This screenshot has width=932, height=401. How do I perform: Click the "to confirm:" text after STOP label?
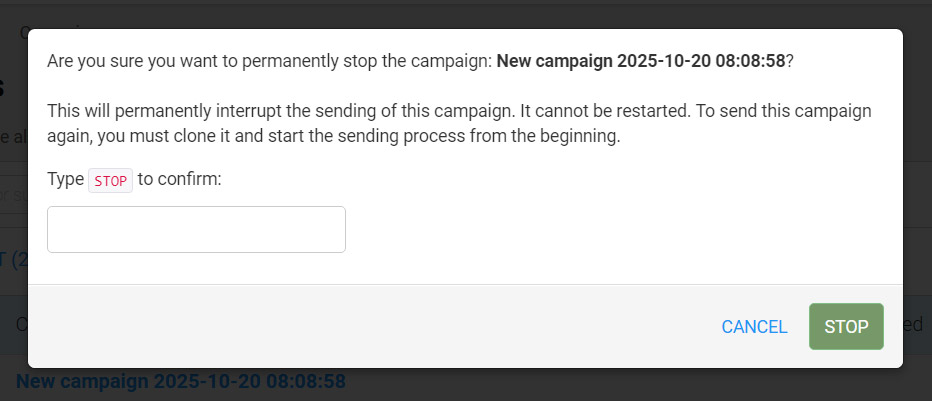tap(179, 179)
